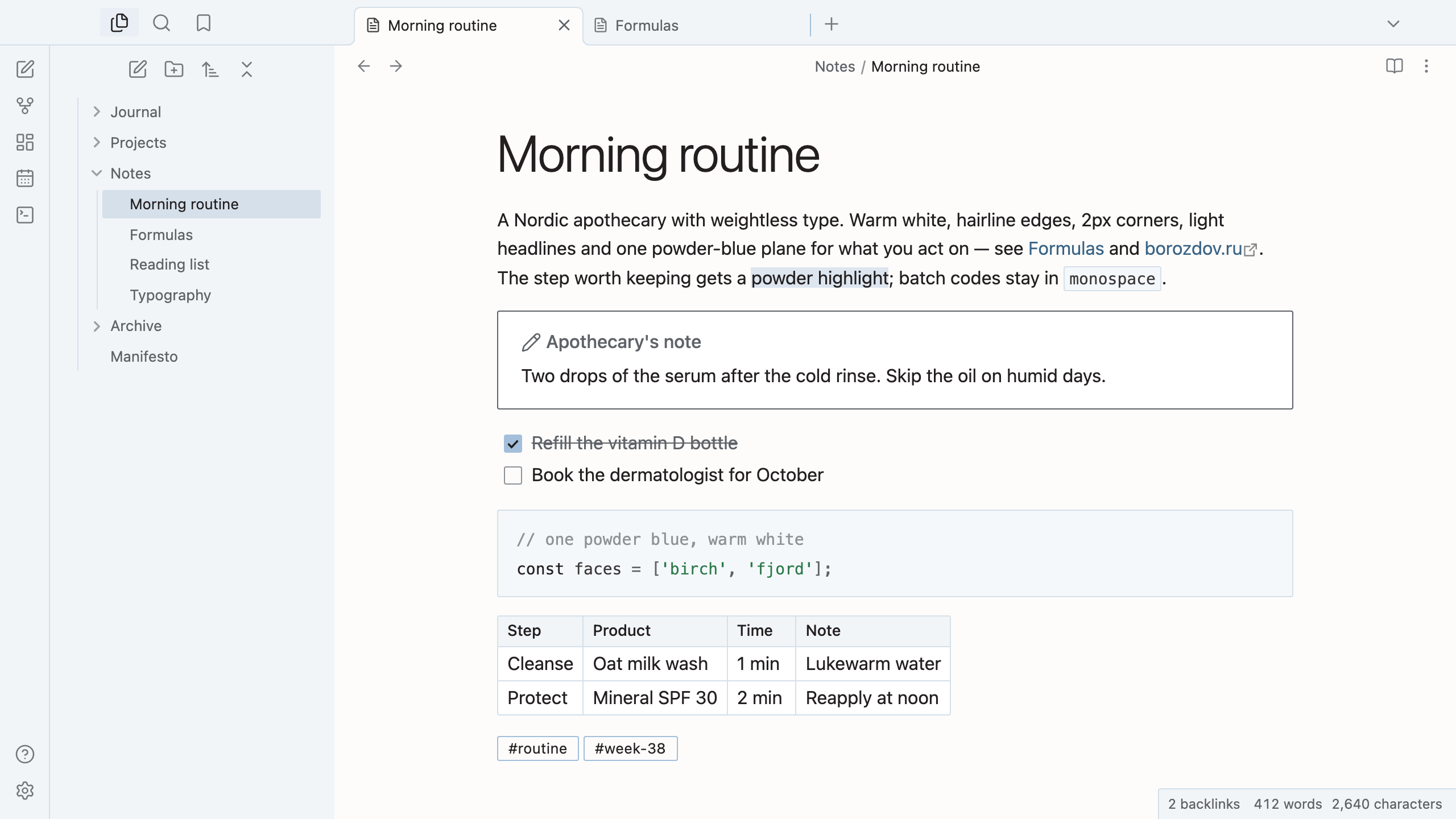Open daily note calendar icon
1456x819 pixels.
(x=25, y=179)
